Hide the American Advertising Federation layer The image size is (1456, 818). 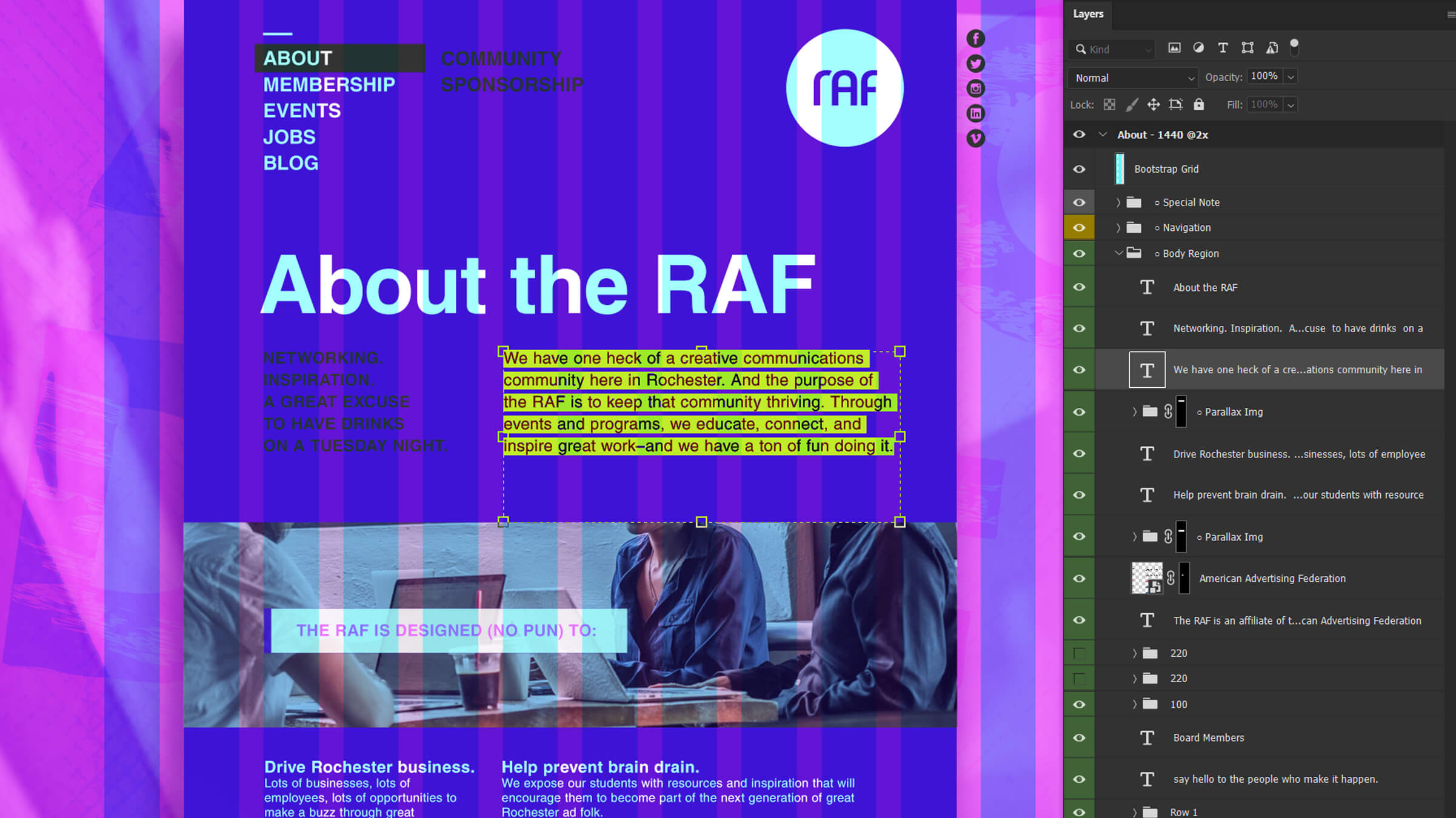1079,578
